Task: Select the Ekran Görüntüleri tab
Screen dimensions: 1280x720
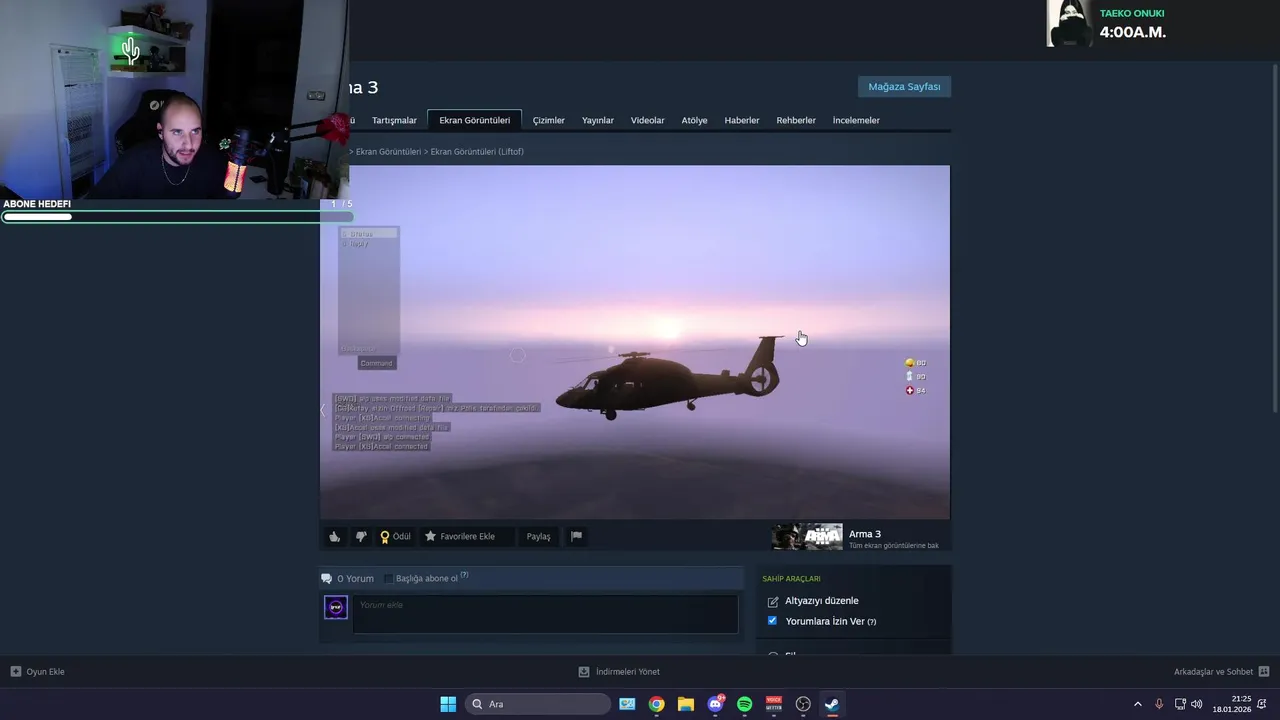Action: coord(474,120)
